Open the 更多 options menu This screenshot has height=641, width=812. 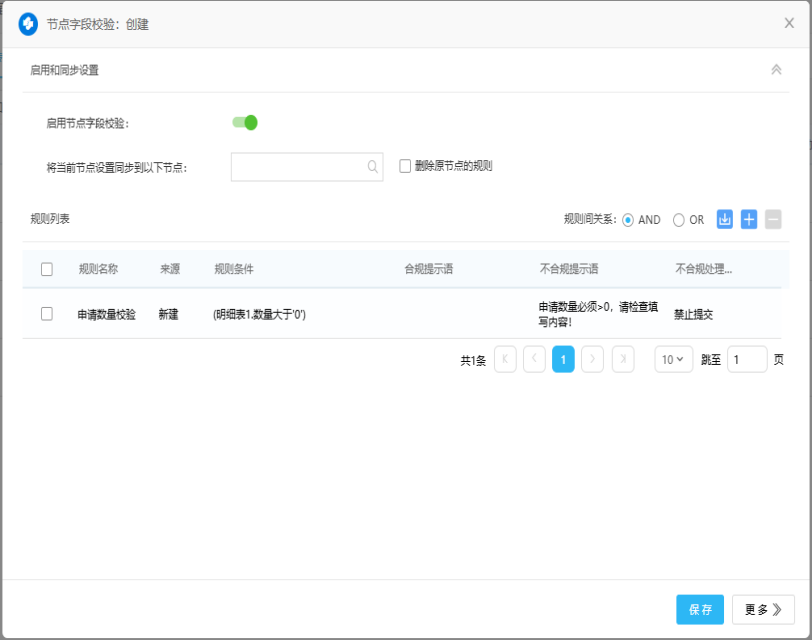[x=761, y=609]
